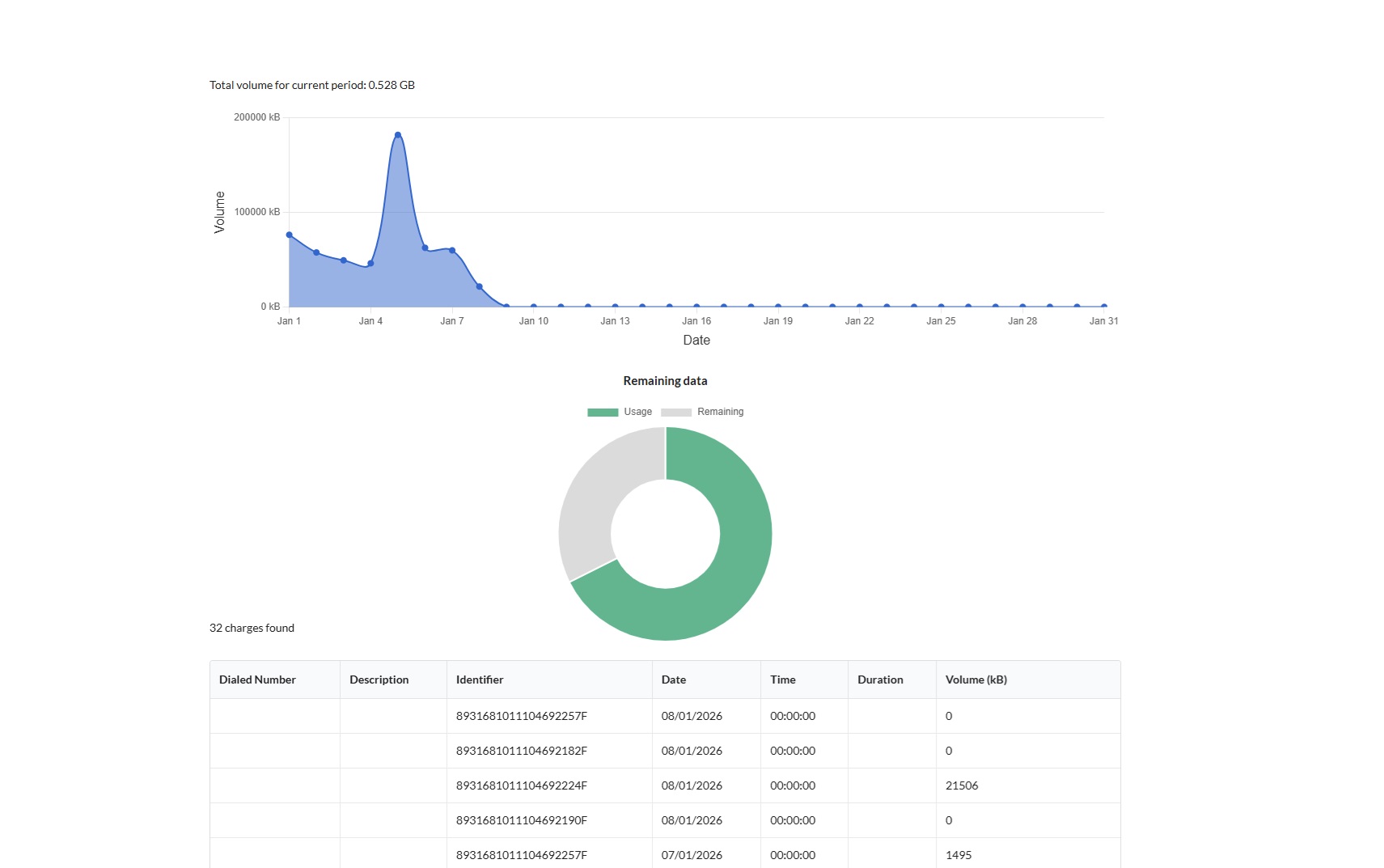Sort table by Date column header
The width and height of the screenshot is (1384, 868).
[674, 680]
